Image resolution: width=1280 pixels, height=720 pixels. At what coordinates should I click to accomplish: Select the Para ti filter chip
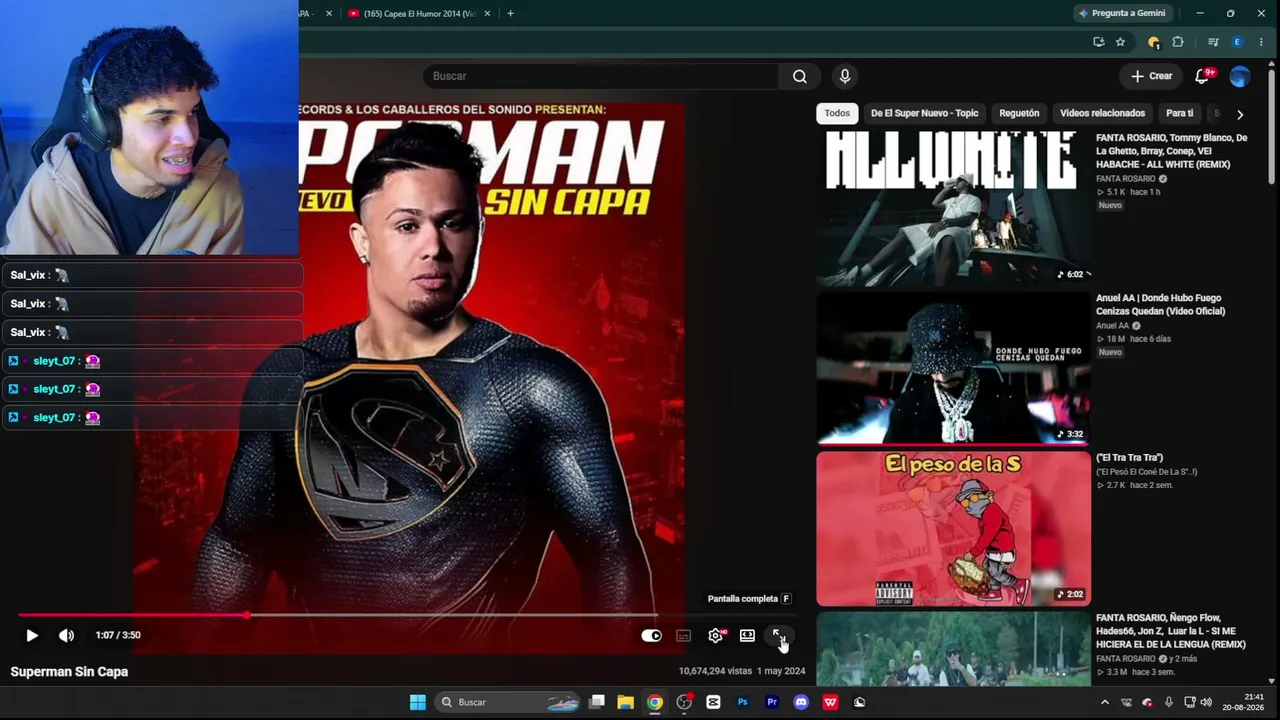click(x=1179, y=113)
